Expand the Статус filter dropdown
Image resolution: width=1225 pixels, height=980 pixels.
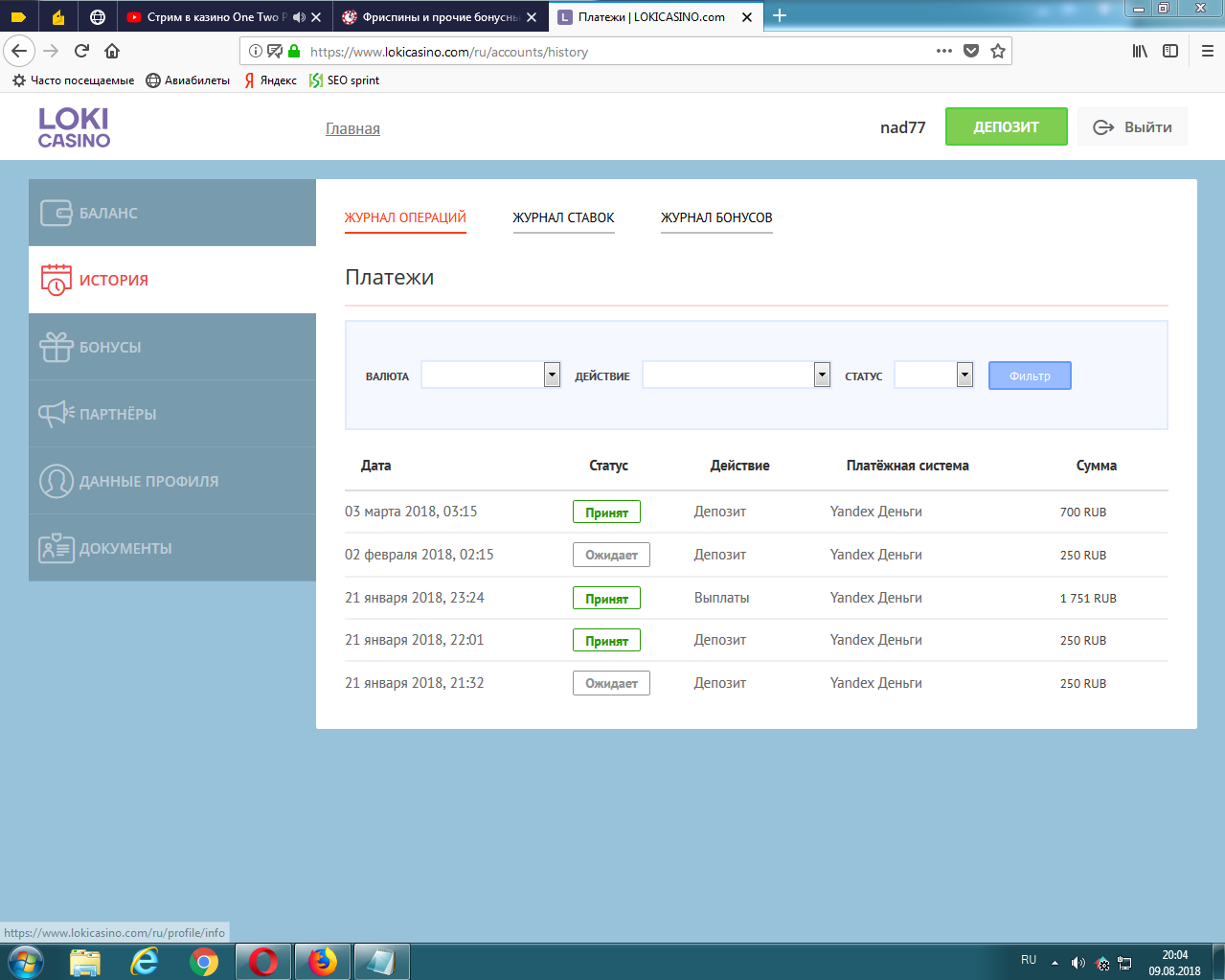coord(964,376)
